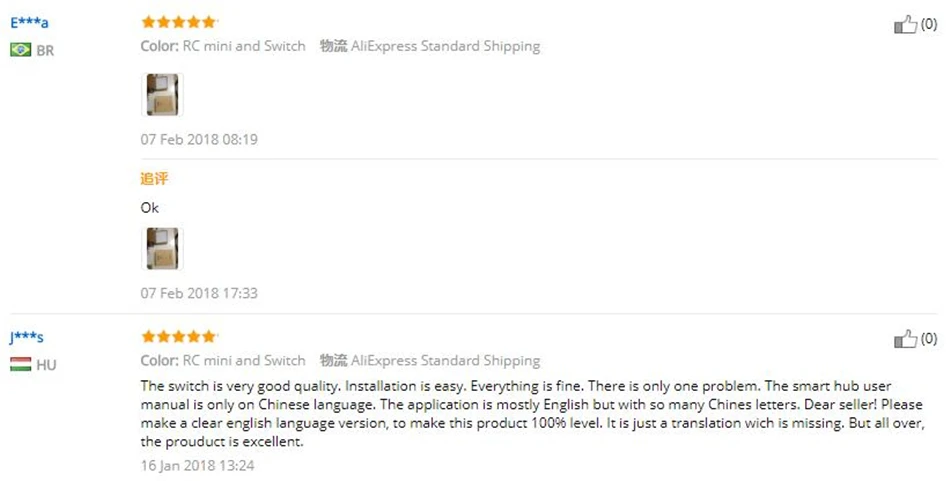Screen dimensions: 950x481
Task: Open photo thumbnail under the Ok follow-up
Action: (x=162, y=248)
